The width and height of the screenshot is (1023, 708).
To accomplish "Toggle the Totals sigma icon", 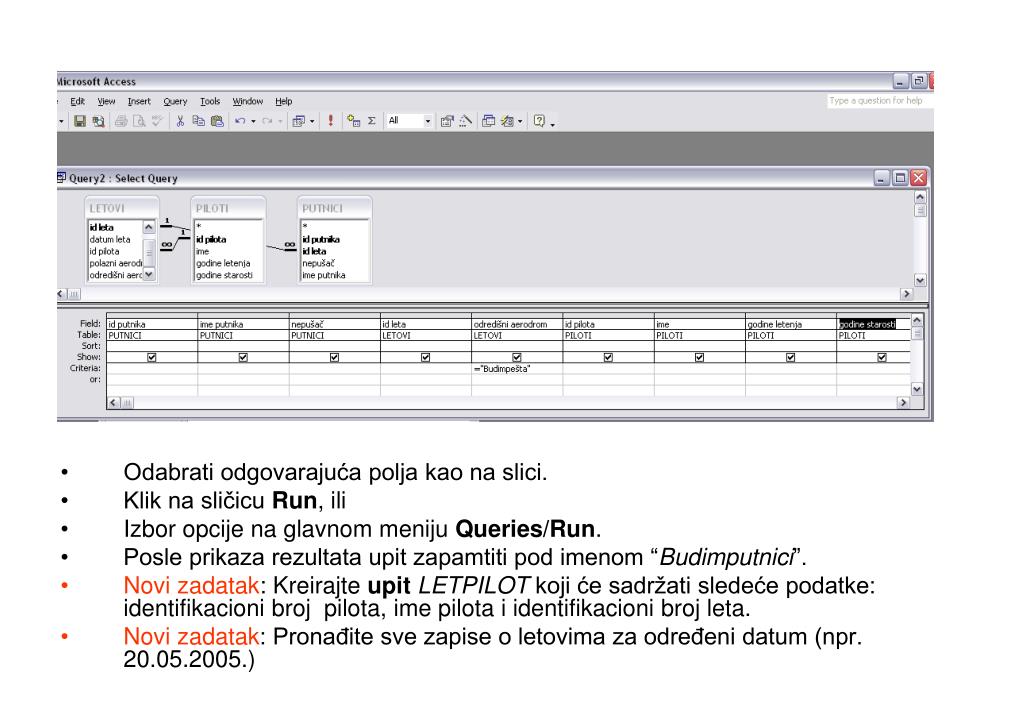I will click(x=372, y=121).
